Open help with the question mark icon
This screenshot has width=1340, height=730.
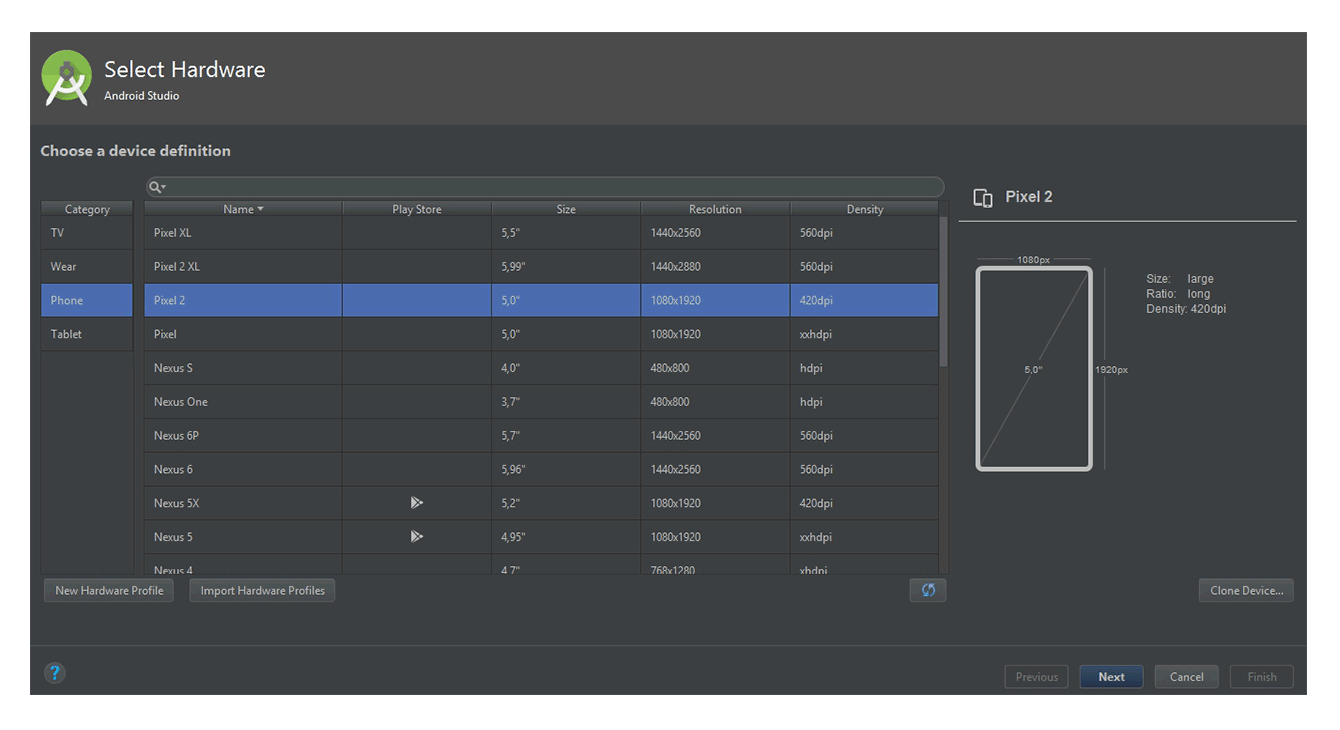[55, 673]
